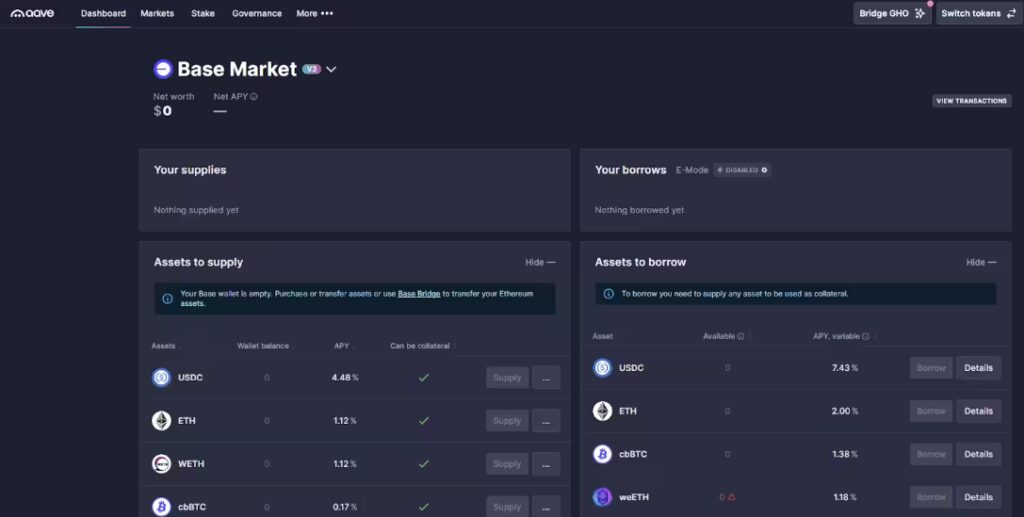This screenshot has height=517, width=1024.
Task: Expand the Base Market selector dropdown
Action: [331, 69]
